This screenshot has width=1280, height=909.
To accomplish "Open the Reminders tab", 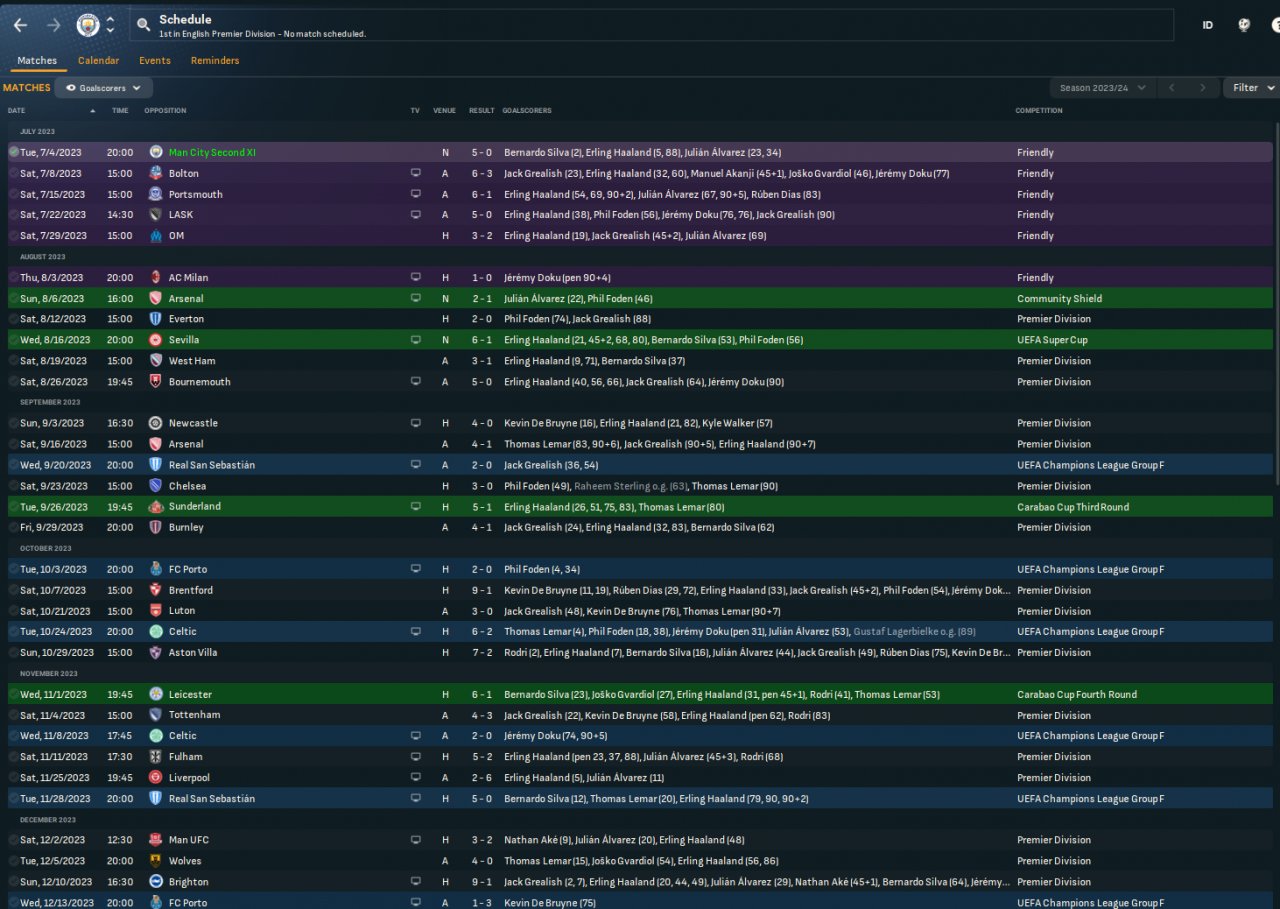I will (215, 61).
